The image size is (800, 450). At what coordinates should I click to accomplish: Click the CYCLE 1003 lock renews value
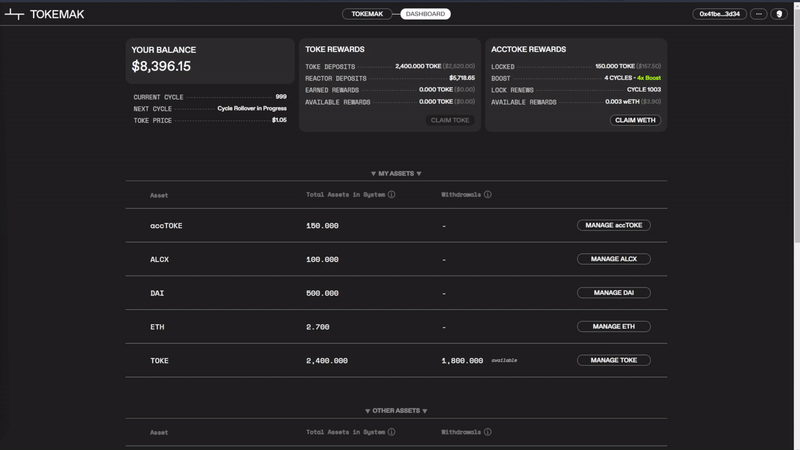644,90
